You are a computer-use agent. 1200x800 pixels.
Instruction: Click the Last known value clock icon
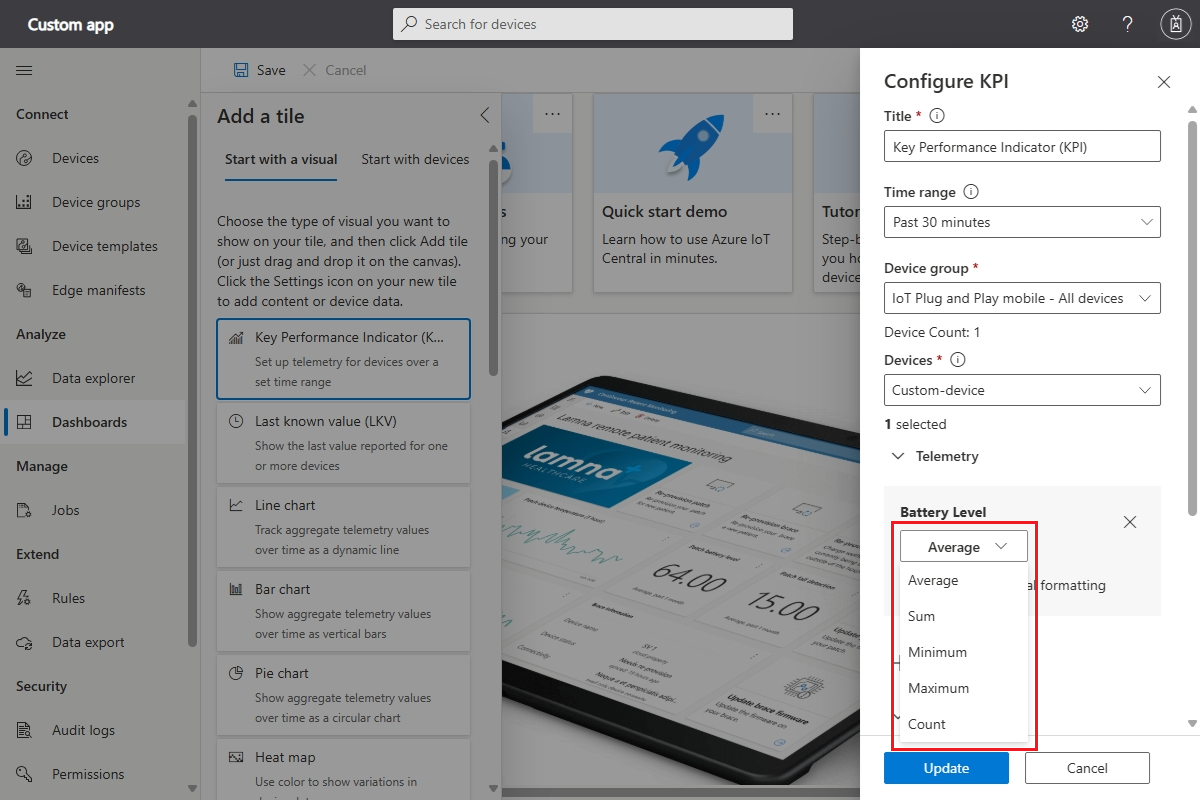point(236,422)
